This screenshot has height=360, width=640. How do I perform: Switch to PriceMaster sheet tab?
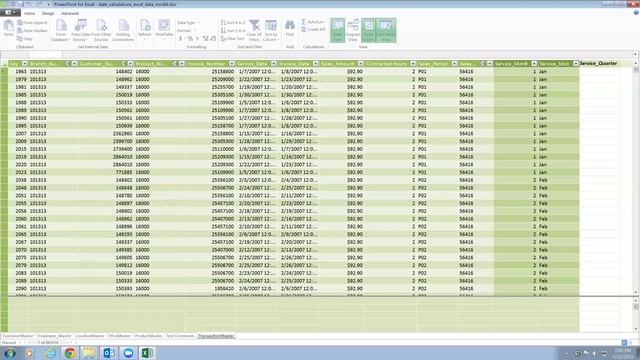pyautogui.click(x=120, y=336)
